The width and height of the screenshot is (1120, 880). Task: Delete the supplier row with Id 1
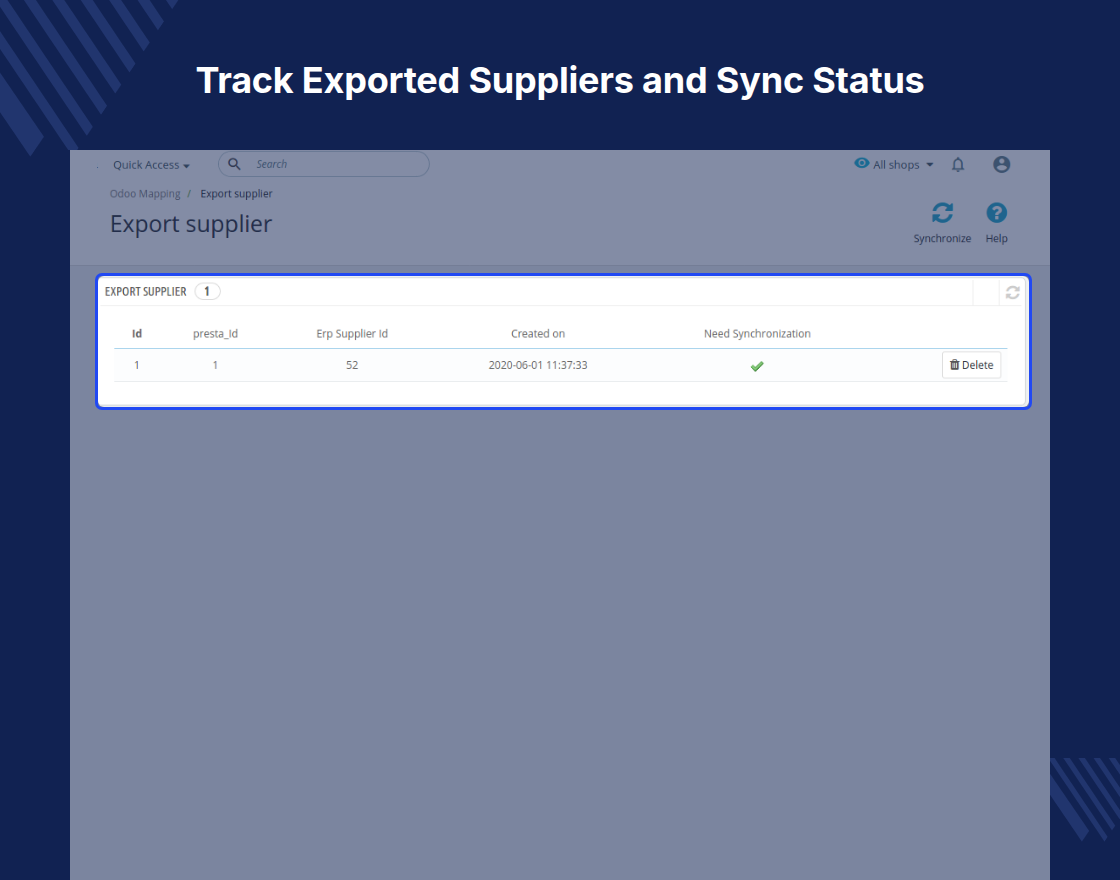pos(971,365)
